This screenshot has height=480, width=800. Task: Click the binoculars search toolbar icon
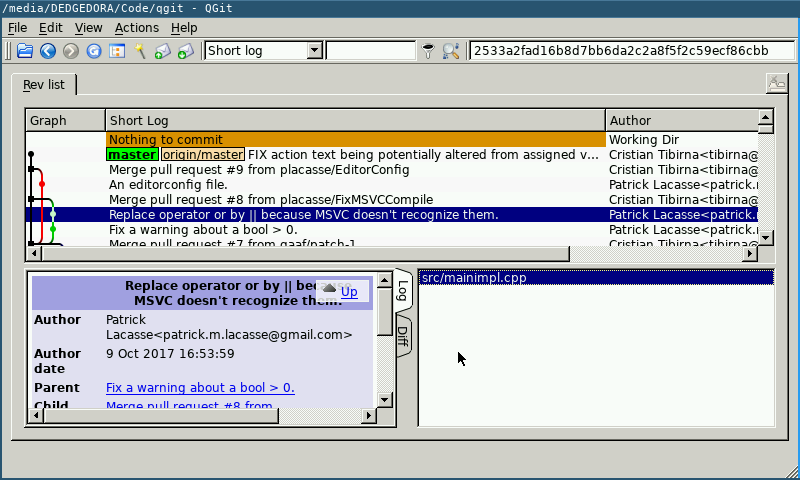click(451, 50)
